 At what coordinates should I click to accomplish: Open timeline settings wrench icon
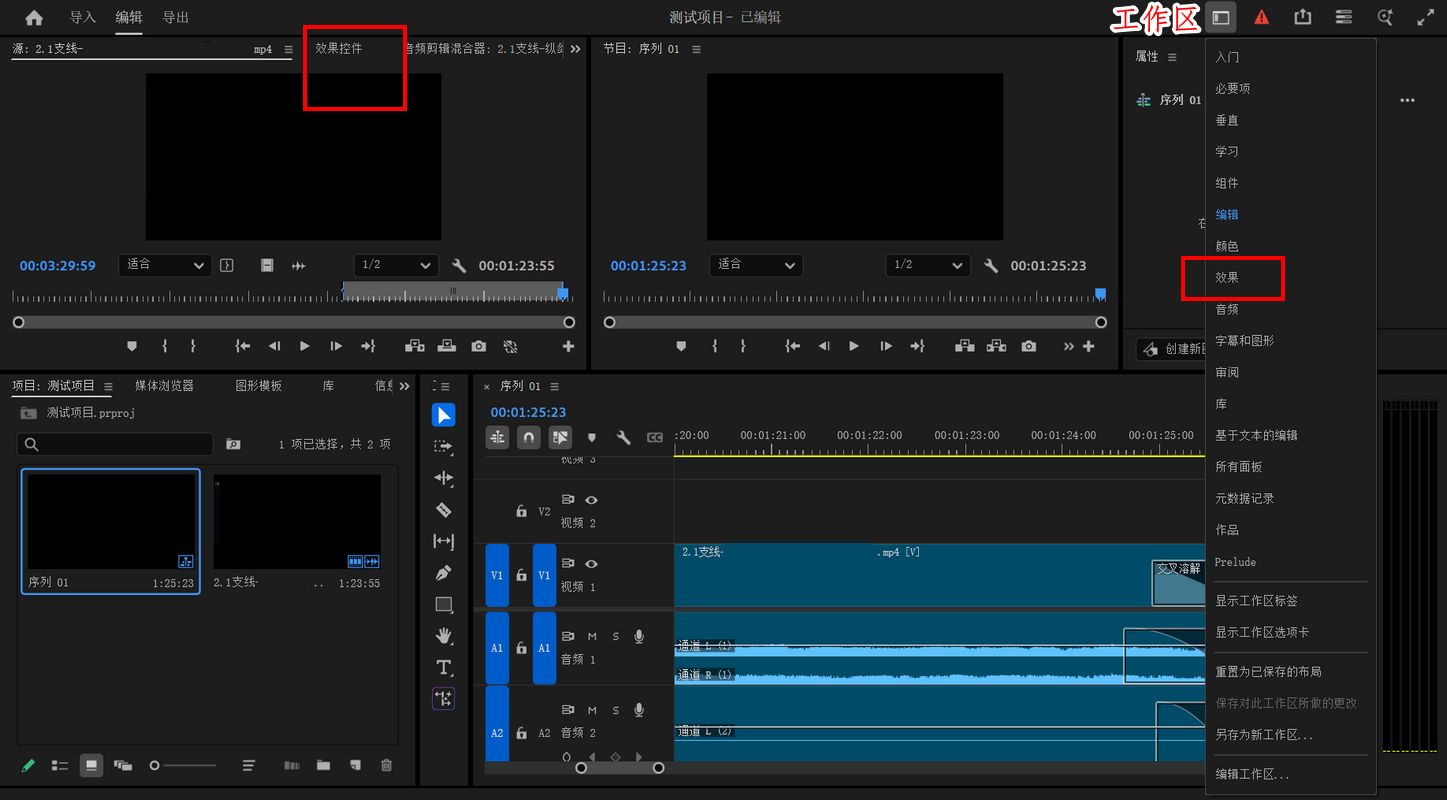(x=623, y=437)
